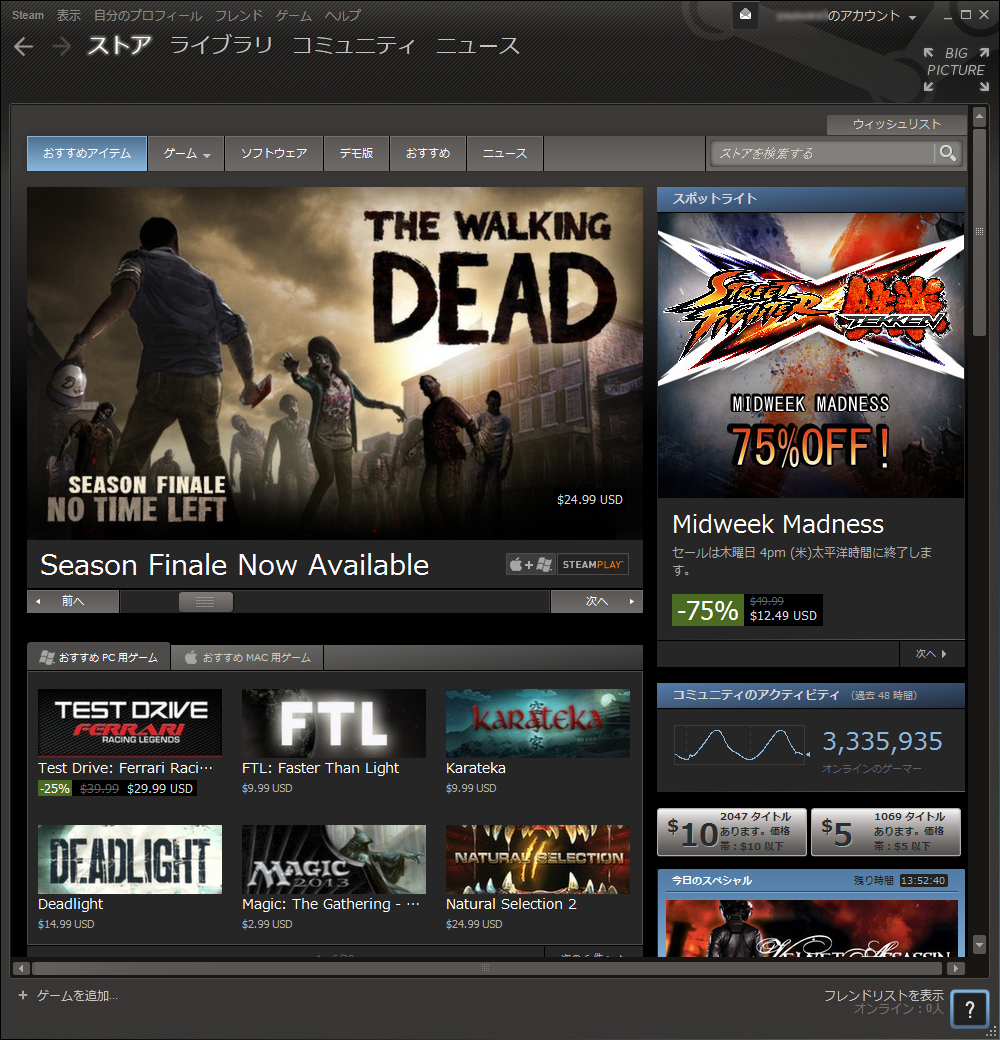
Task: Click the Natural Selection 2 title text
Action: [511, 904]
